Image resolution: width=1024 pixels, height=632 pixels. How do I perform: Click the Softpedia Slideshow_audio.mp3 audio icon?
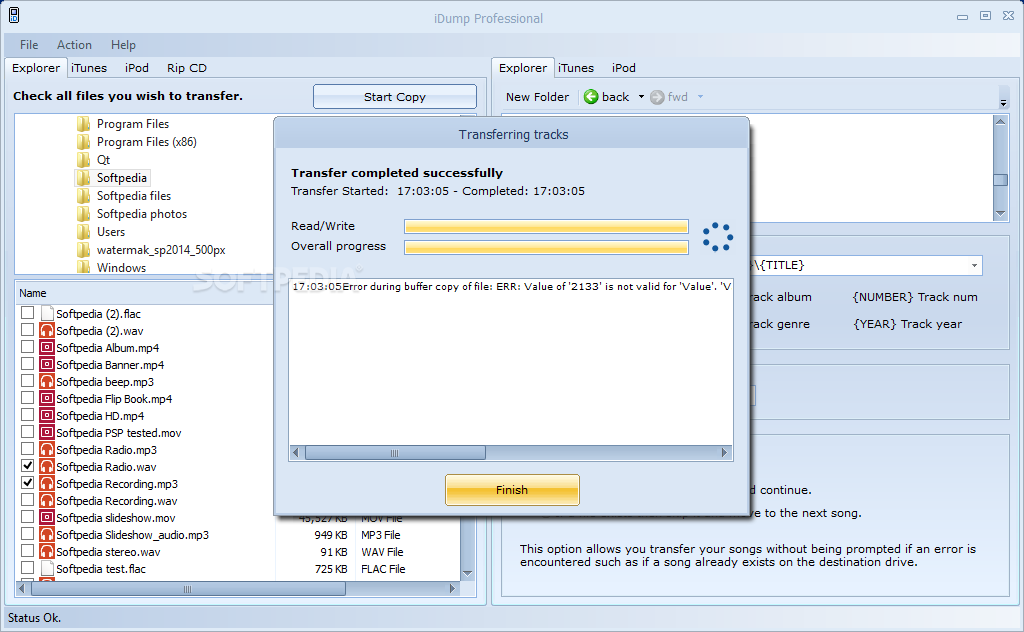pyautogui.click(x=46, y=534)
